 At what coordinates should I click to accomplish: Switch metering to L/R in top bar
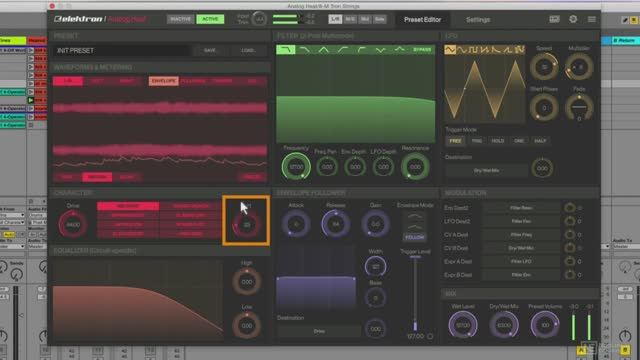(x=335, y=19)
